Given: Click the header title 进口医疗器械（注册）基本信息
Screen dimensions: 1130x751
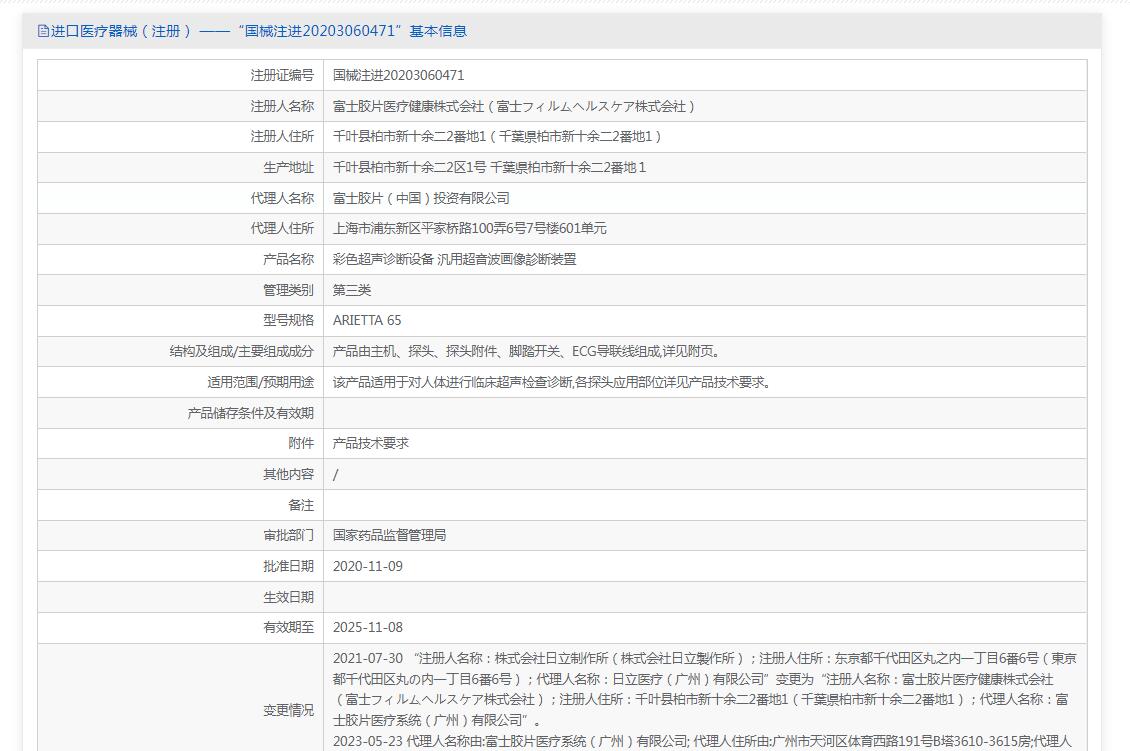Looking at the screenshot, I should pyautogui.click(x=259, y=31).
